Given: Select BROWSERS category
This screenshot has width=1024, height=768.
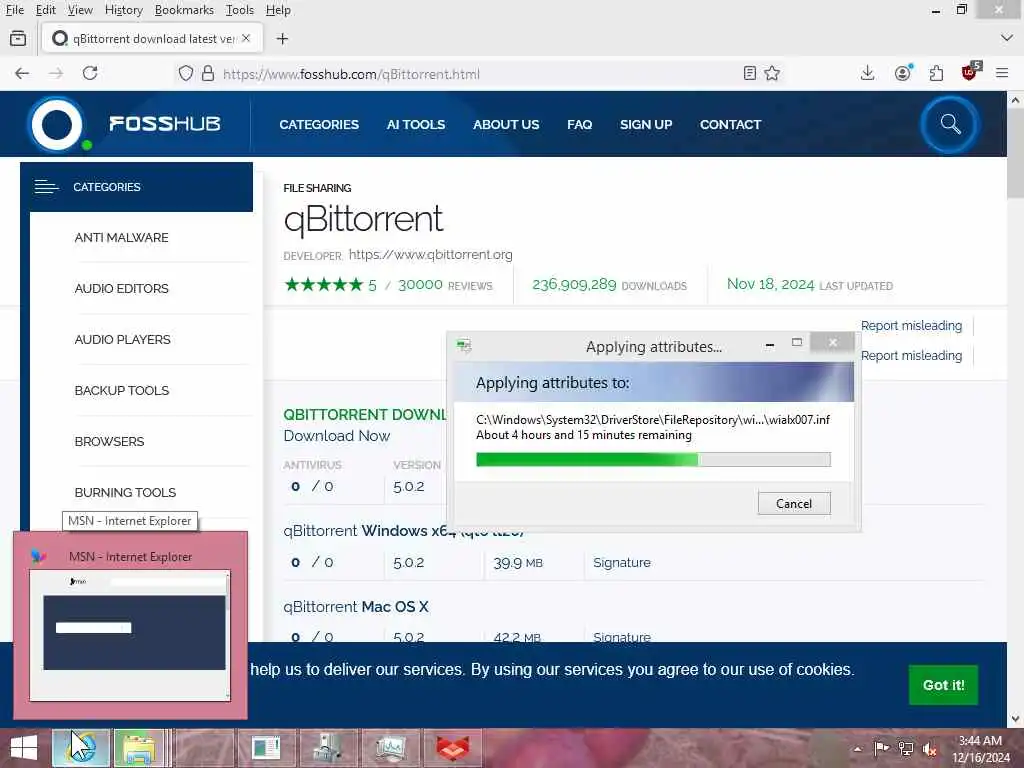Looking at the screenshot, I should [109, 441].
